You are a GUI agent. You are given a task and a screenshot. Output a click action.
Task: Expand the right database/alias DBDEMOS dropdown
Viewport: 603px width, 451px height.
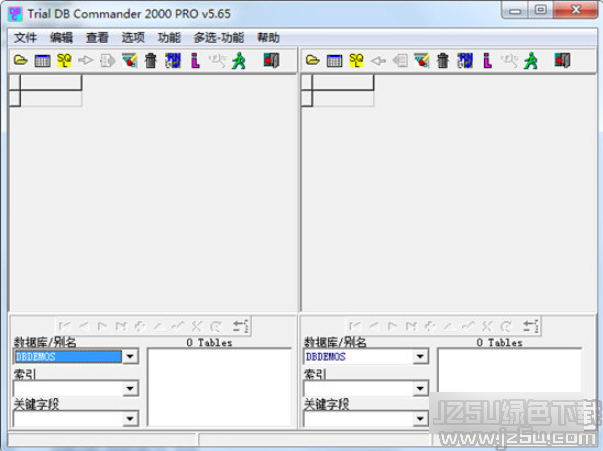(420, 356)
